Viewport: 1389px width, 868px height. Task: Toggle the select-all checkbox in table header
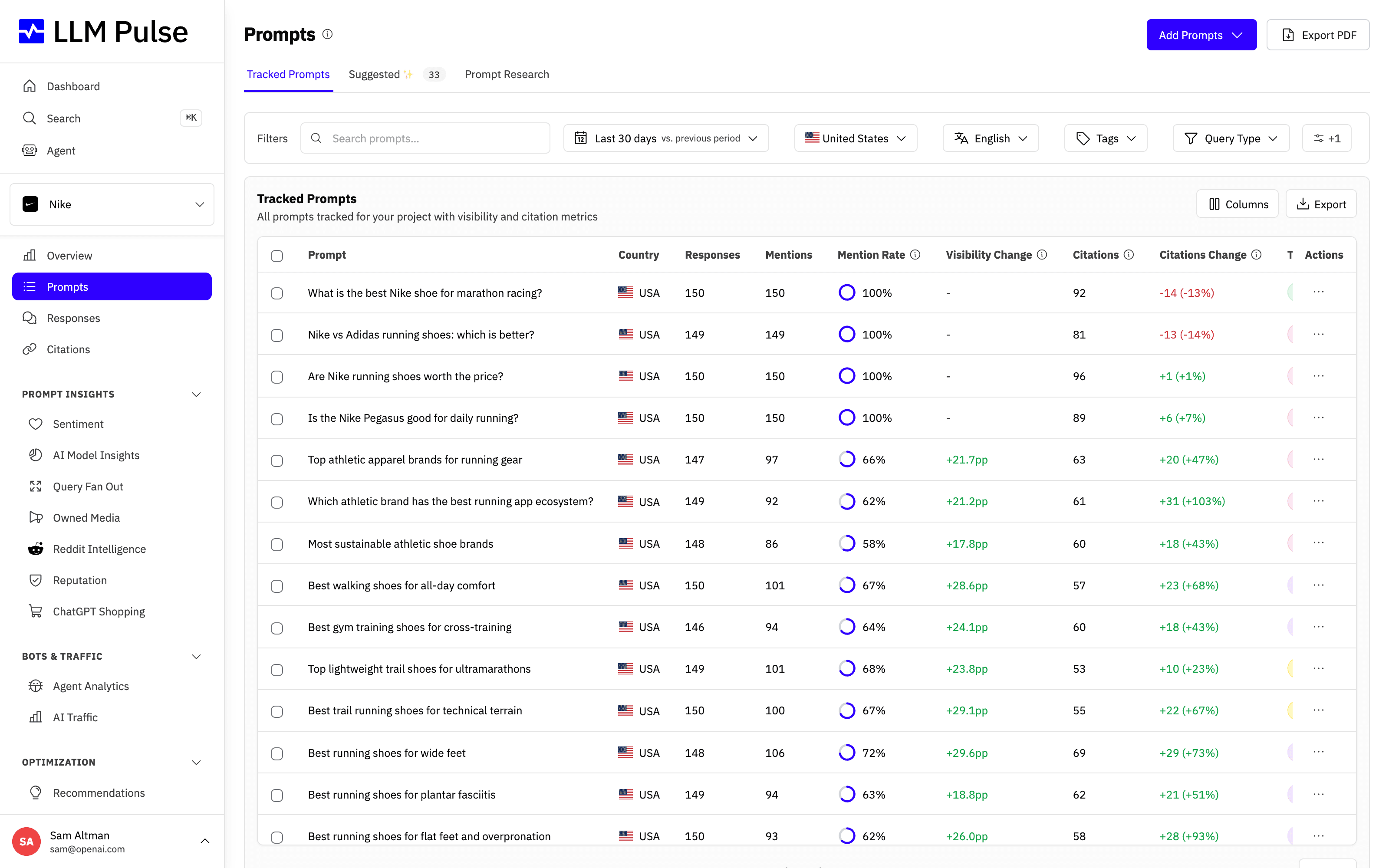pos(276,256)
